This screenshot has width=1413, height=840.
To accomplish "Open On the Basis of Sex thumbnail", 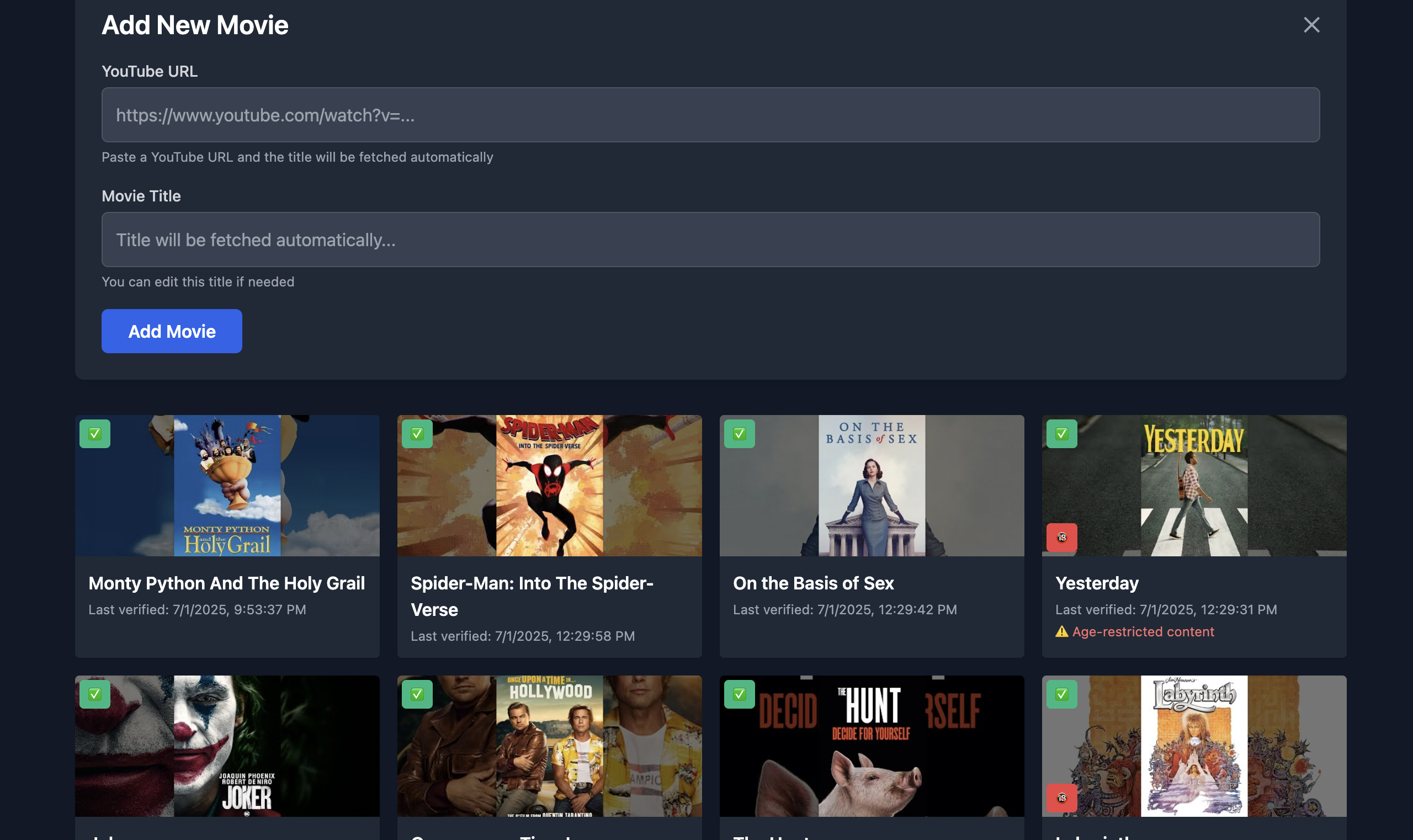I will [871, 486].
